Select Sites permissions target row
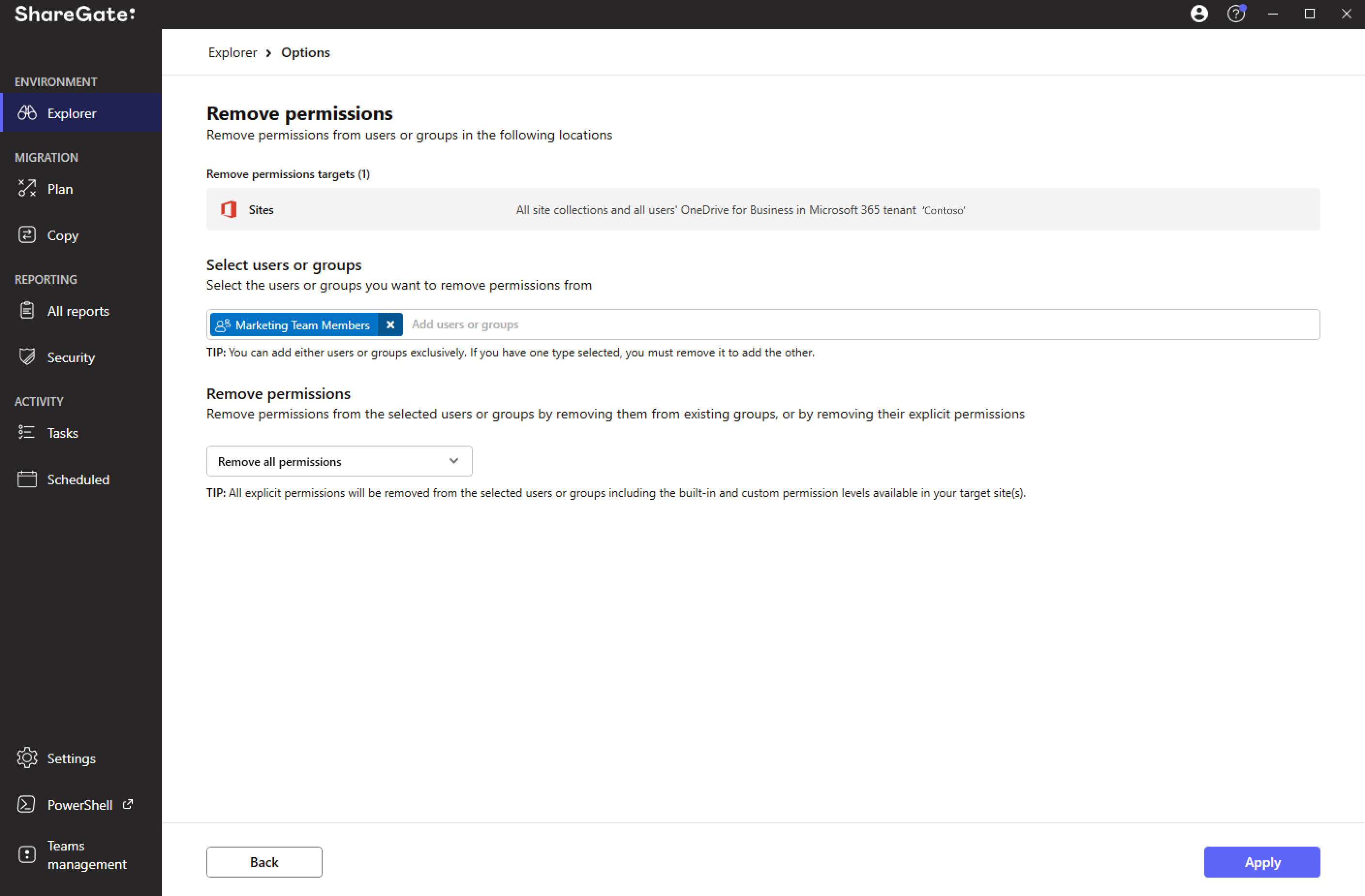The height and width of the screenshot is (896, 1365). coord(763,209)
